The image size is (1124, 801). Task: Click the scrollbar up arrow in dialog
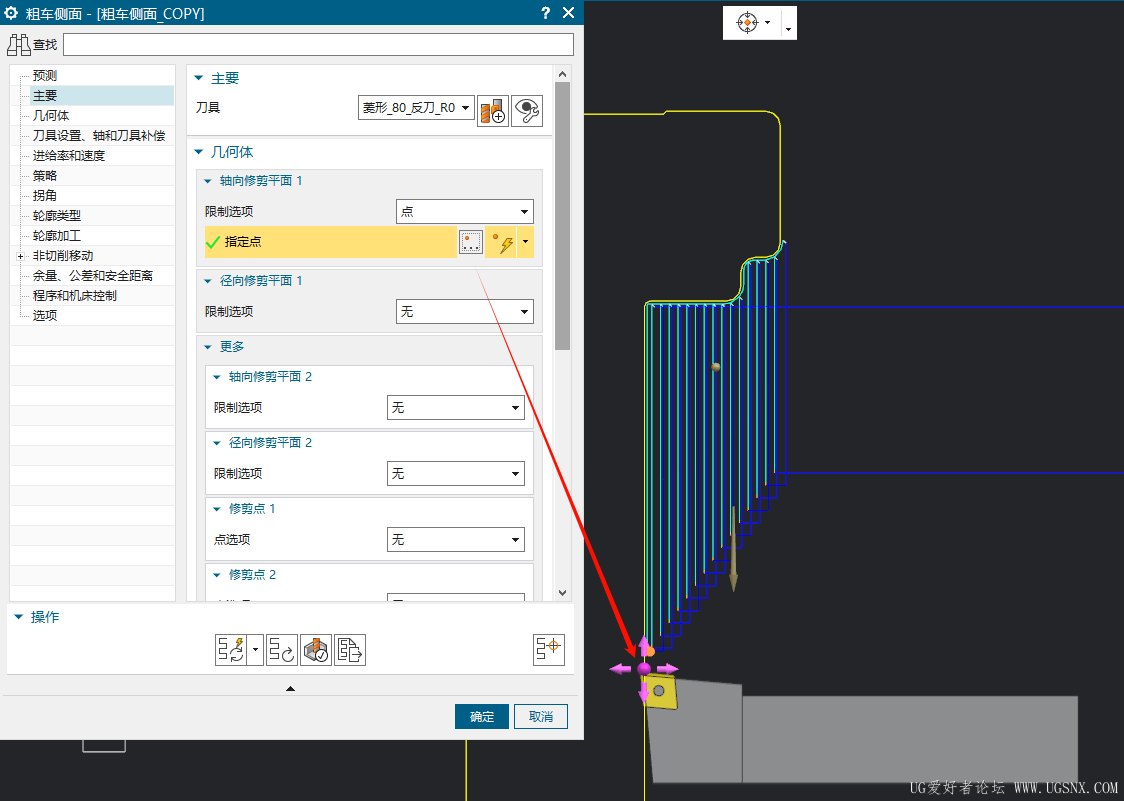pos(563,74)
